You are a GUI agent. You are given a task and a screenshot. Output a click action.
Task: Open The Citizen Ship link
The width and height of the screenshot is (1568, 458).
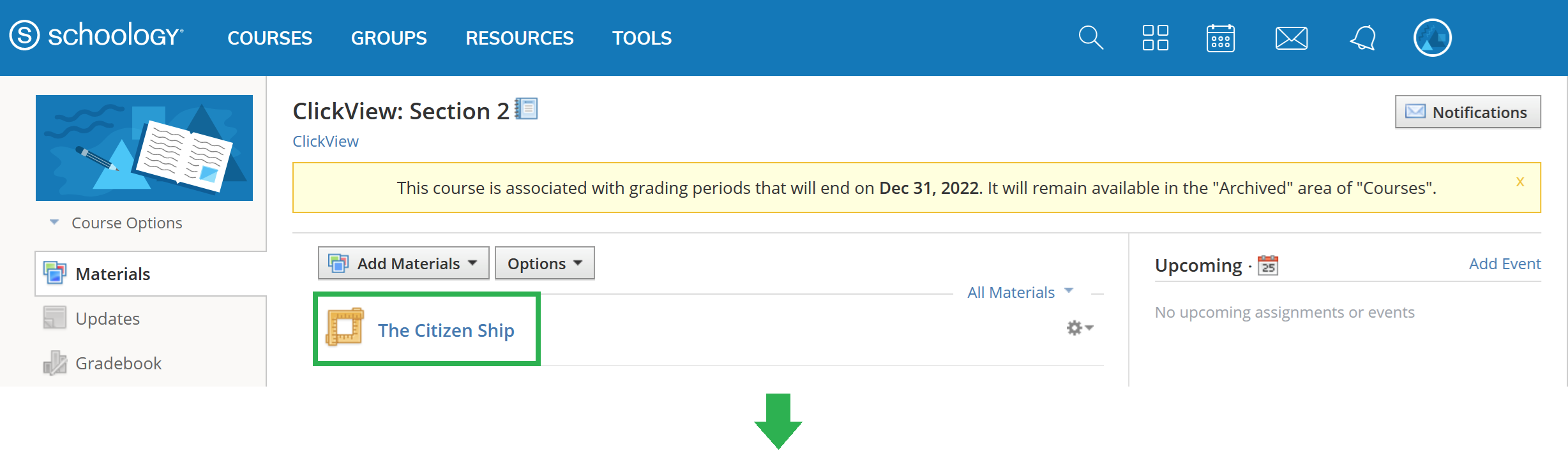[x=446, y=330]
